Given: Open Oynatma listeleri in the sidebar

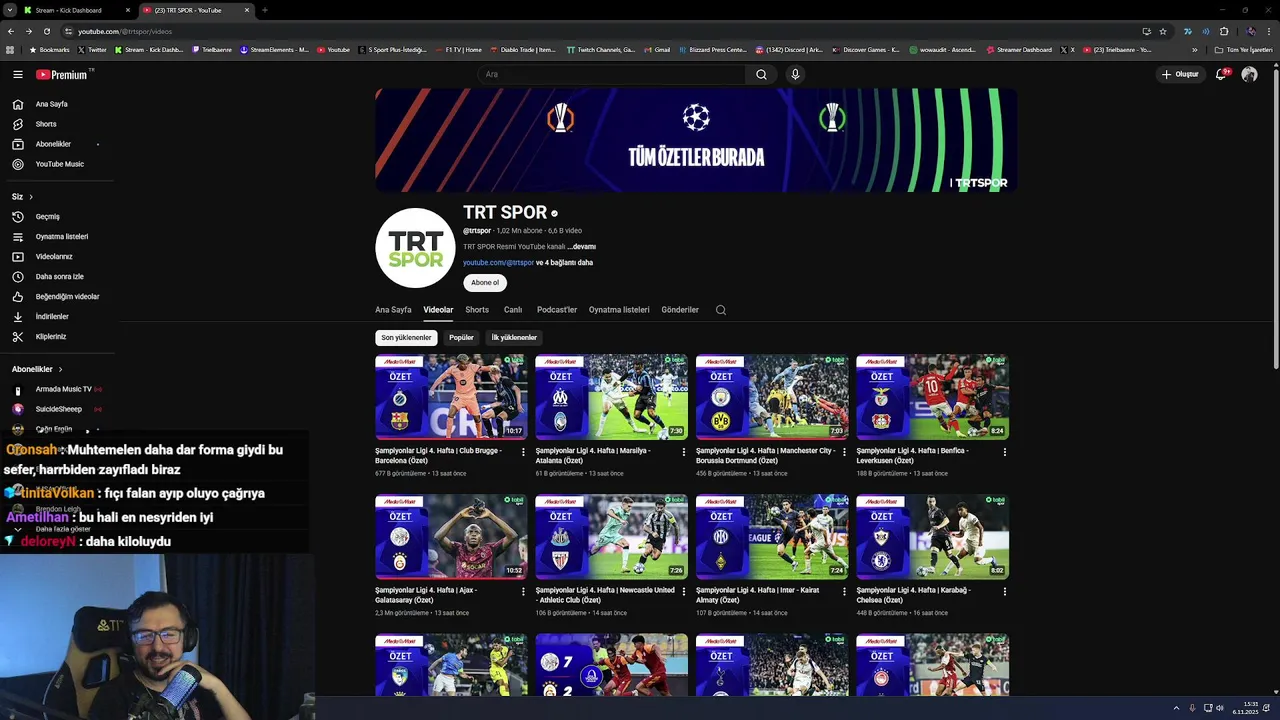Looking at the screenshot, I should pos(62,237).
